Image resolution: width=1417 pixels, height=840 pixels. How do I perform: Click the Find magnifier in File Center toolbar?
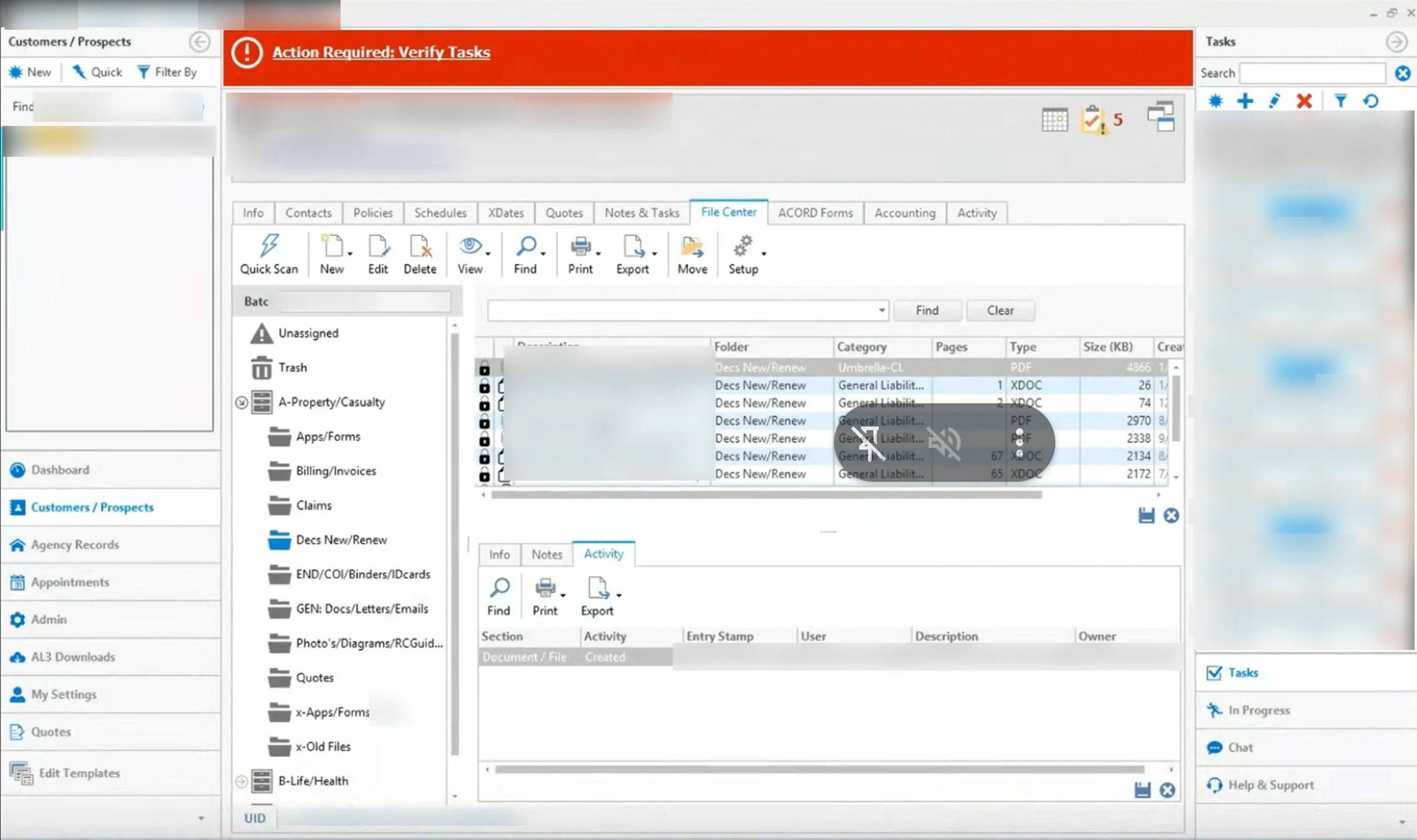pos(526,246)
